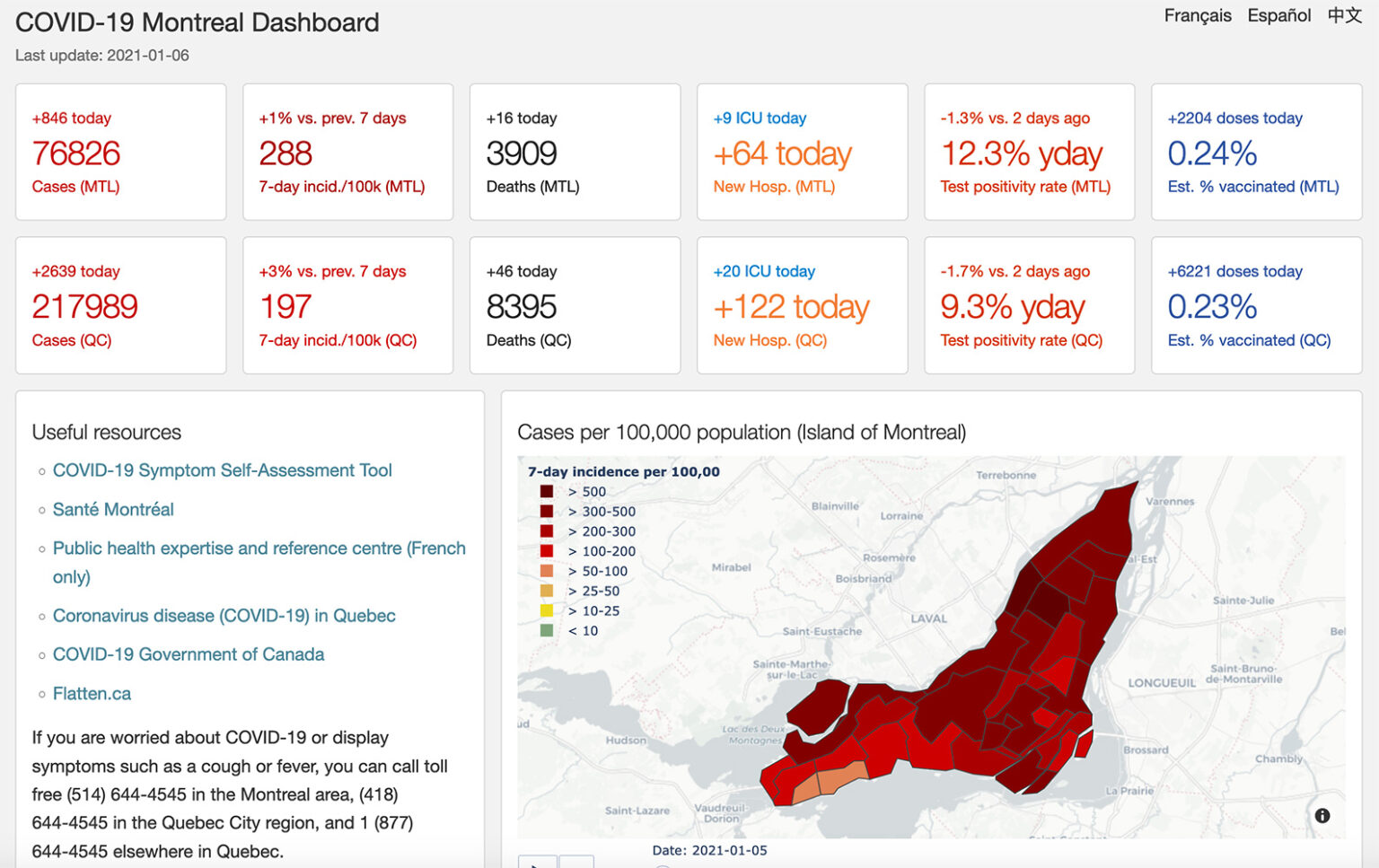Click the map info icon
This screenshot has height=868, width=1379.
pos(1322,816)
